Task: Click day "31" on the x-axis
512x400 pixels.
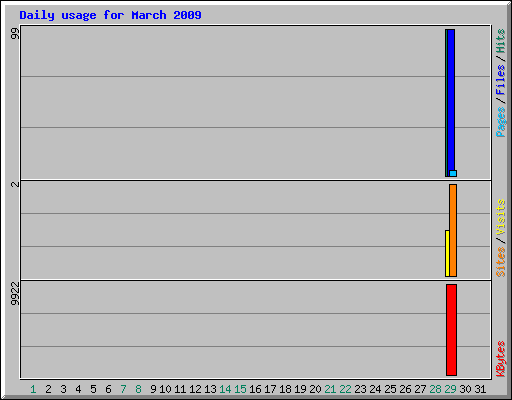Action: click(480, 389)
